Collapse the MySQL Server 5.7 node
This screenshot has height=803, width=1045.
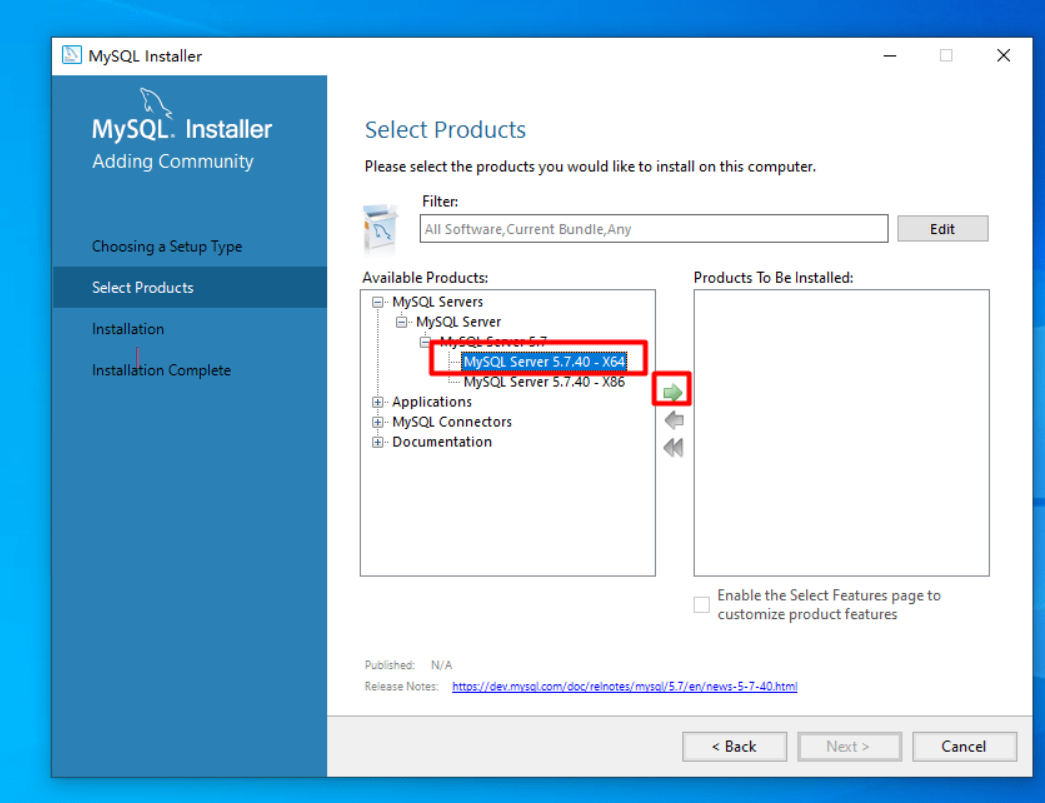point(425,342)
